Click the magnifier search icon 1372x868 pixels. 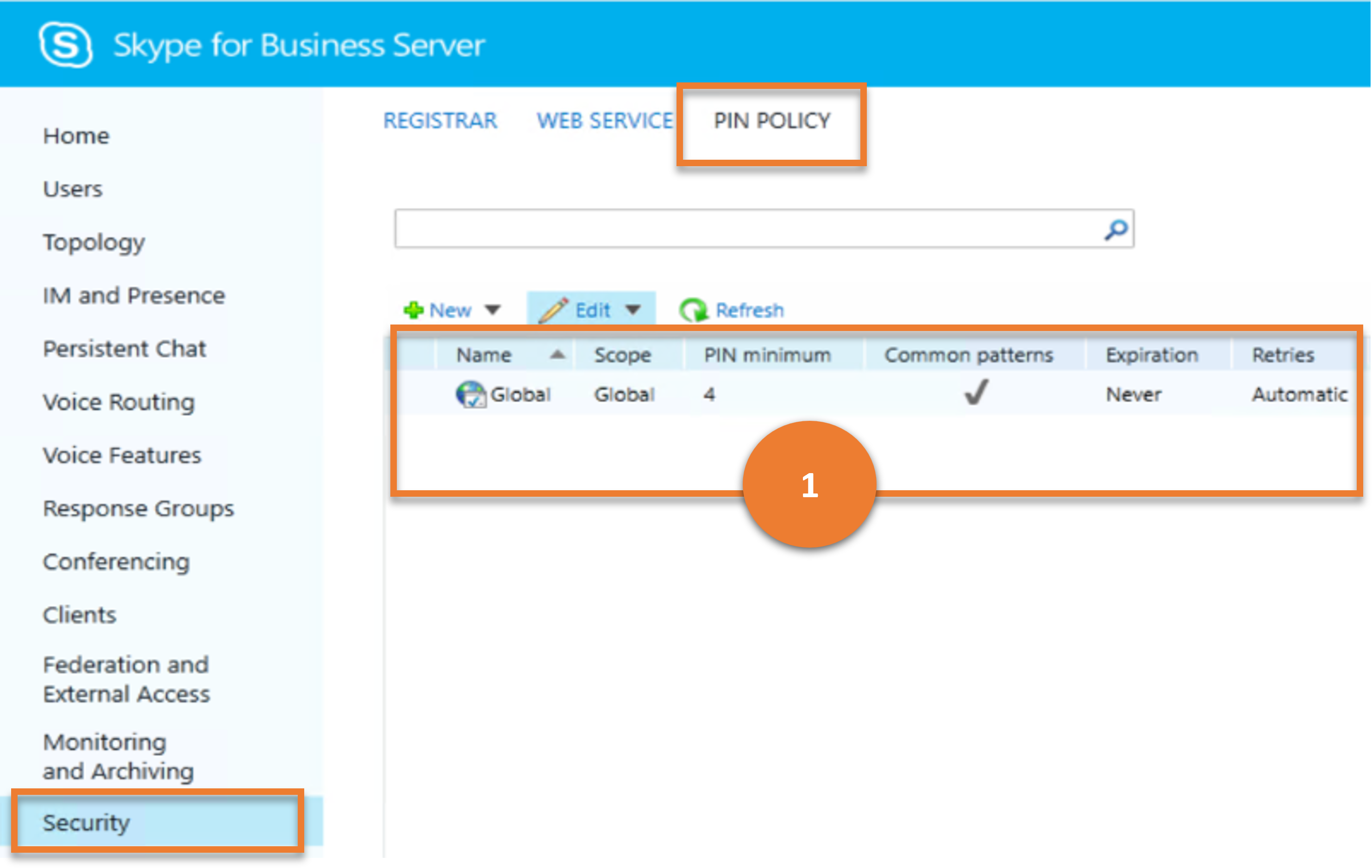click(1115, 230)
